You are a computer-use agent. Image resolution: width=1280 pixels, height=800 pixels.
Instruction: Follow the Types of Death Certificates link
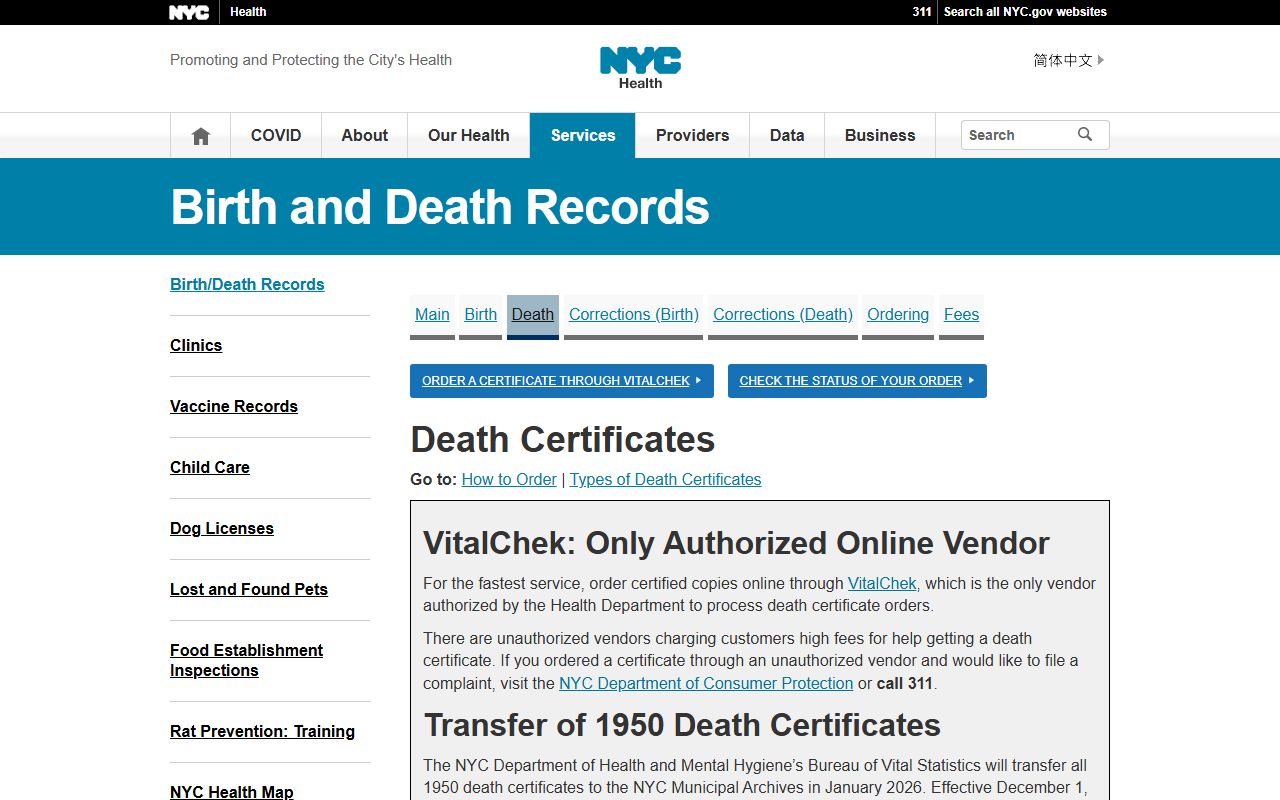(x=665, y=480)
